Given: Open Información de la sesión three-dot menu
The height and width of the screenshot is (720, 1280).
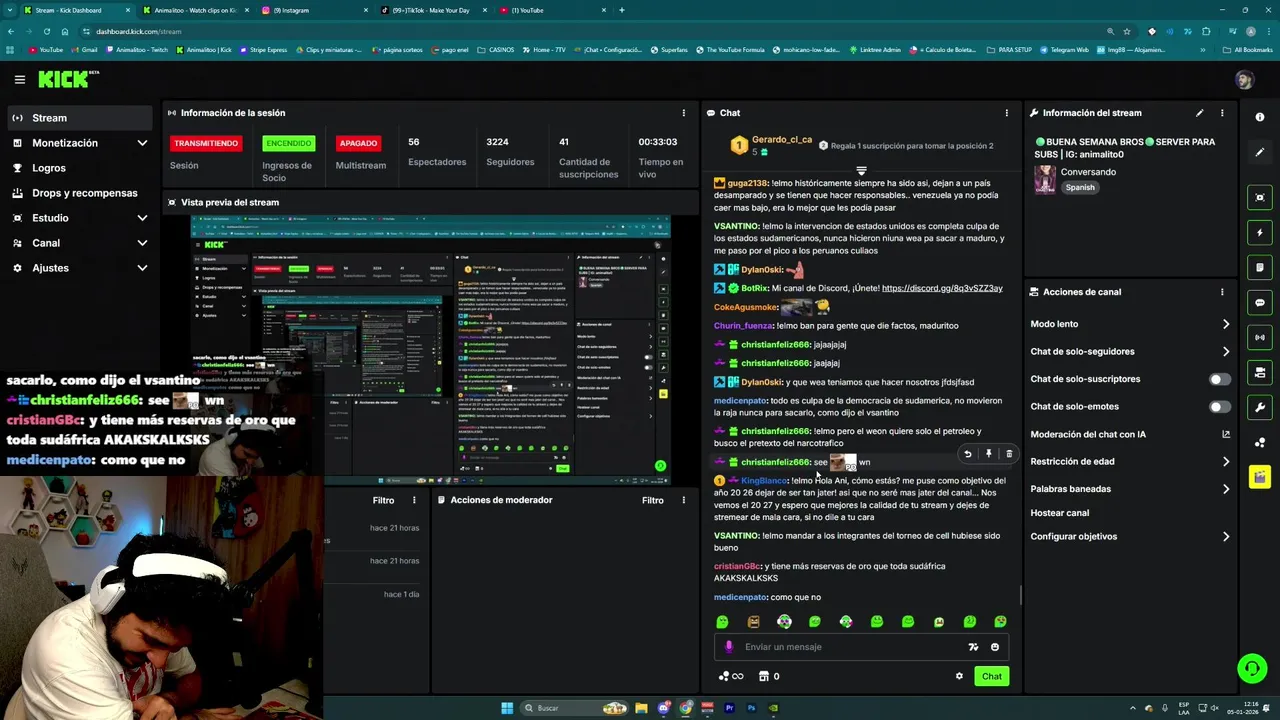Looking at the screenshot, I should pyautogui.click(x=684, y=113).
